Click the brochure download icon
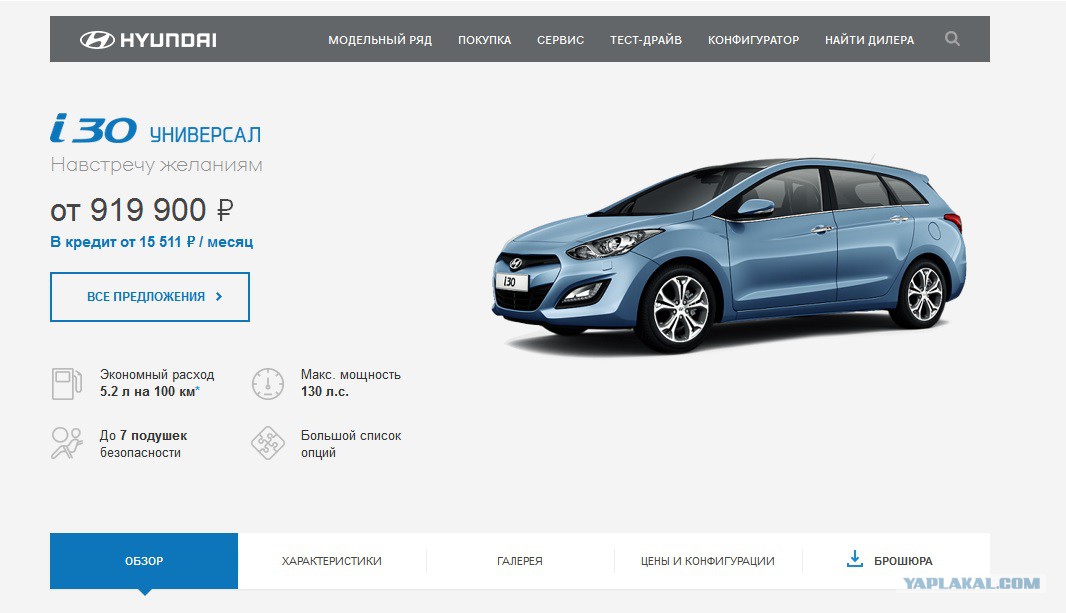 [x=855, y=559]
